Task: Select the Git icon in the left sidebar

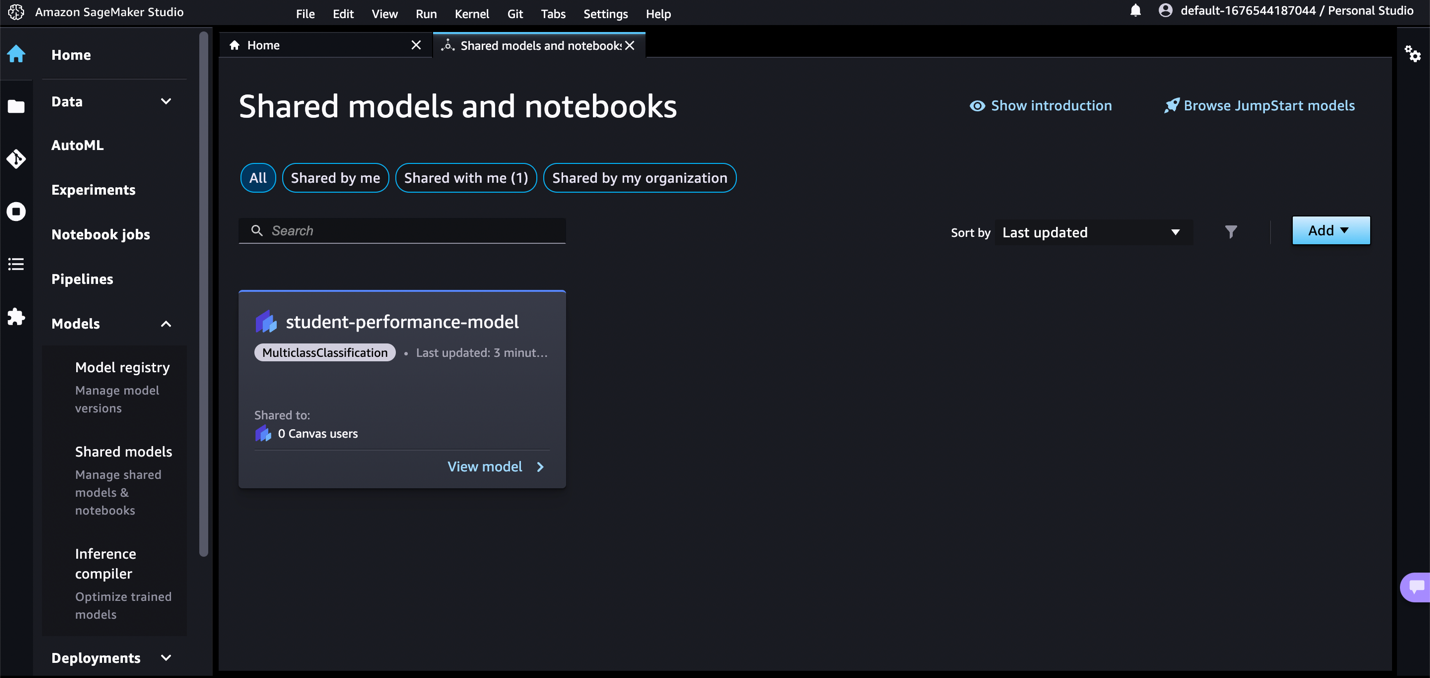Action: pyautogui.click(x=16, y=159)
